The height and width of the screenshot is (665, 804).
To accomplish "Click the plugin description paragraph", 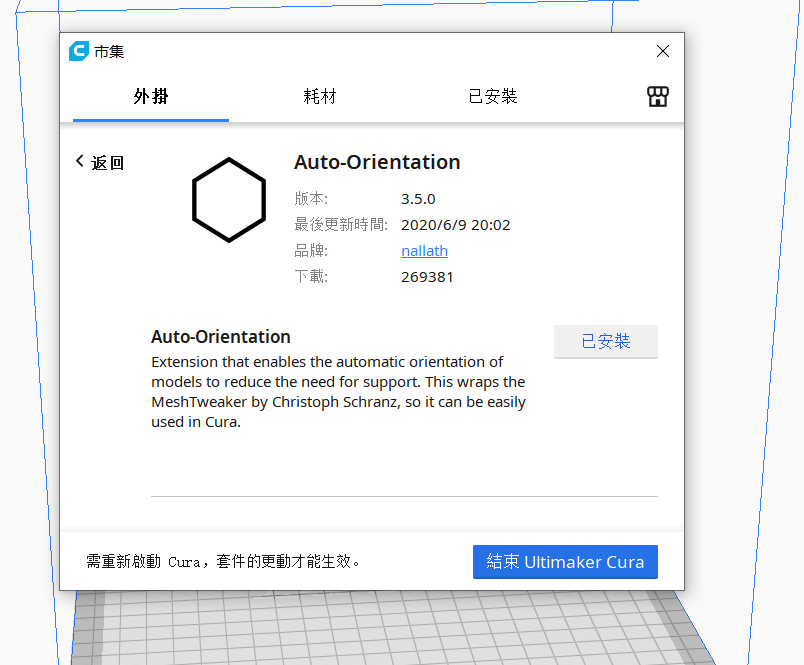I will (x=338, y=392).
